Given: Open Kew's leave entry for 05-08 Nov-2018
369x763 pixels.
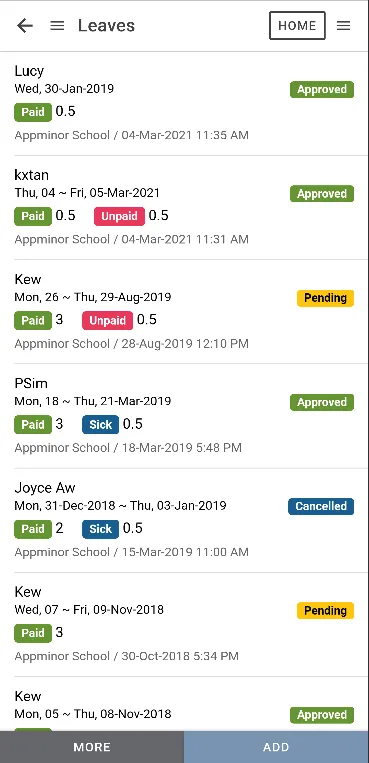Looking at the screenshot, I should coord(184,704).
